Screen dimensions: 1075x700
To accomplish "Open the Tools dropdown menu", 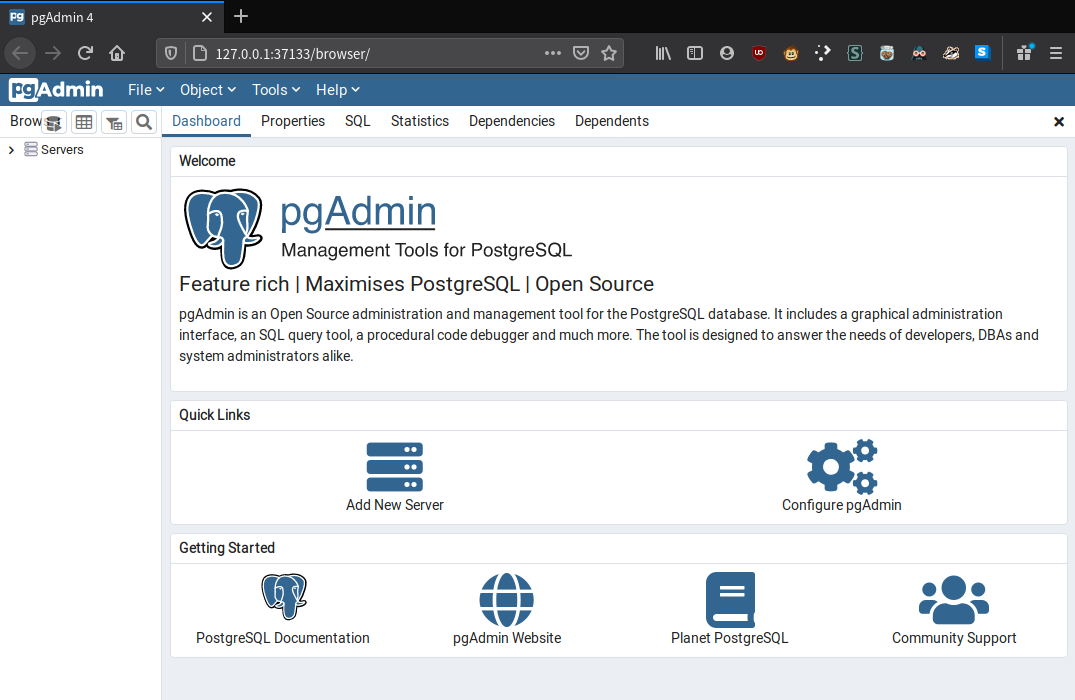I will click(276, 90).
